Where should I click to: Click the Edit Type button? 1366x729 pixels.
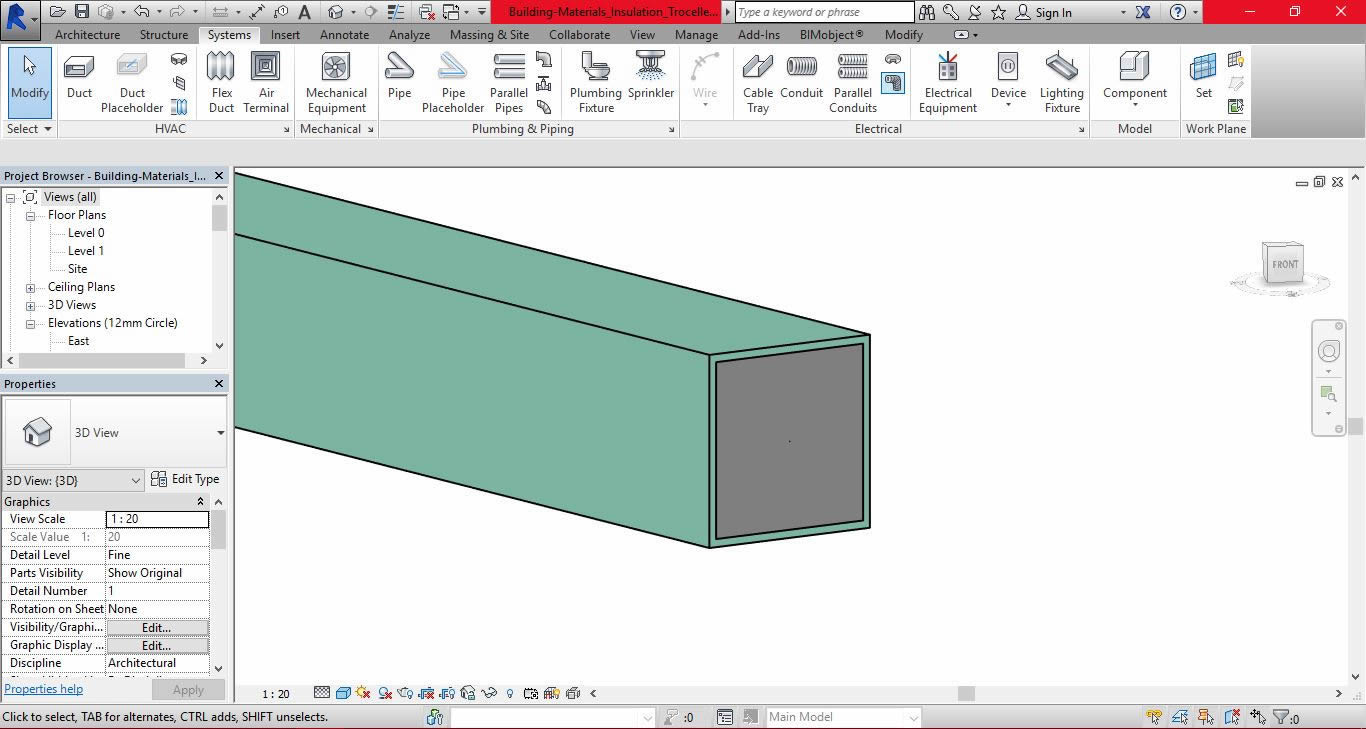tap(185, 479)
